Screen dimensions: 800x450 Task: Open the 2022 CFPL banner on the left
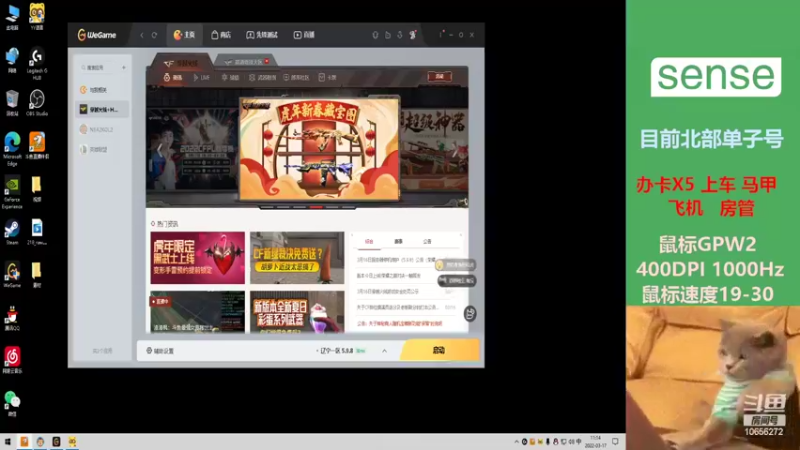(193, 149)
